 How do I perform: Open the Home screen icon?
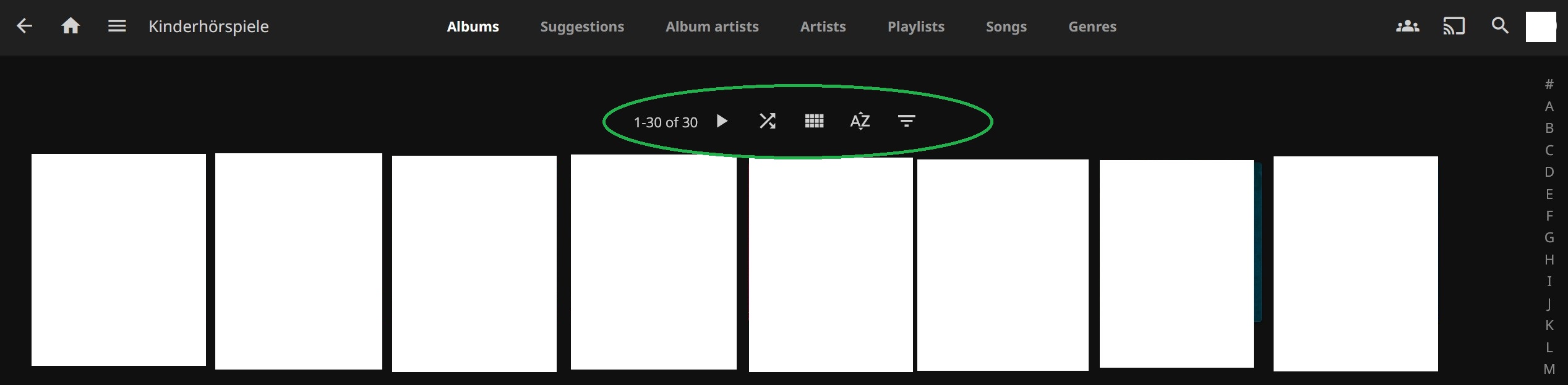(x=71, y=26)
